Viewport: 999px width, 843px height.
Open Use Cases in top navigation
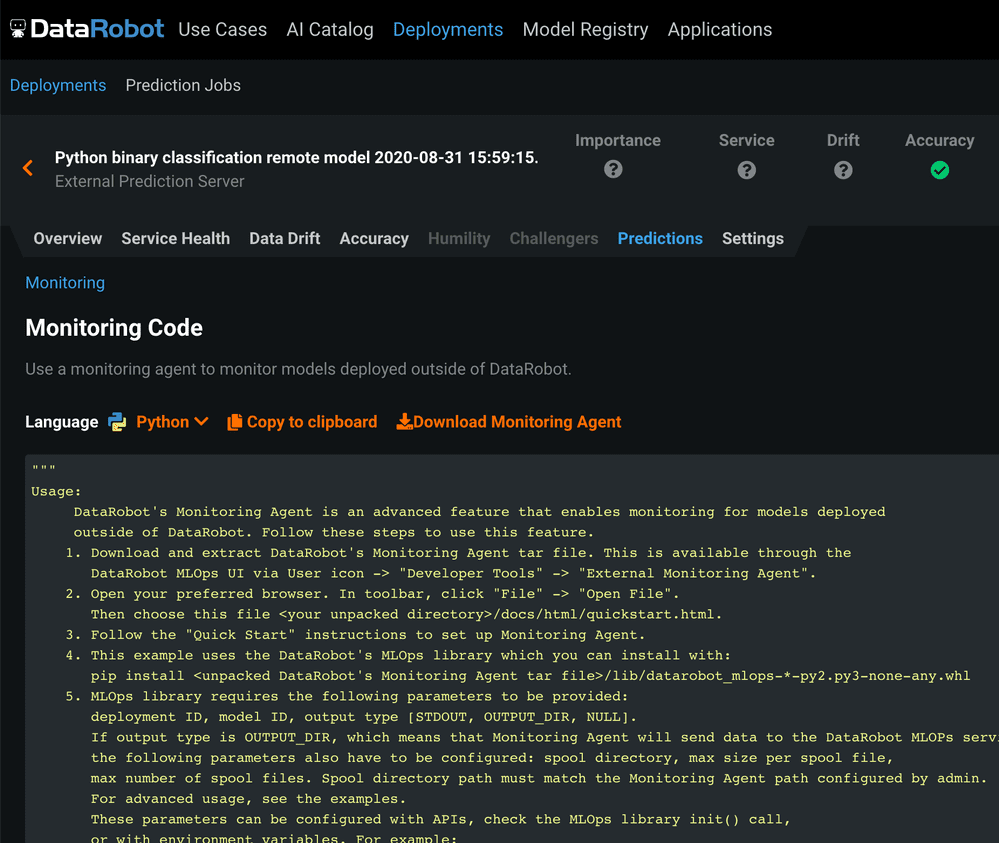click(222, 29)
